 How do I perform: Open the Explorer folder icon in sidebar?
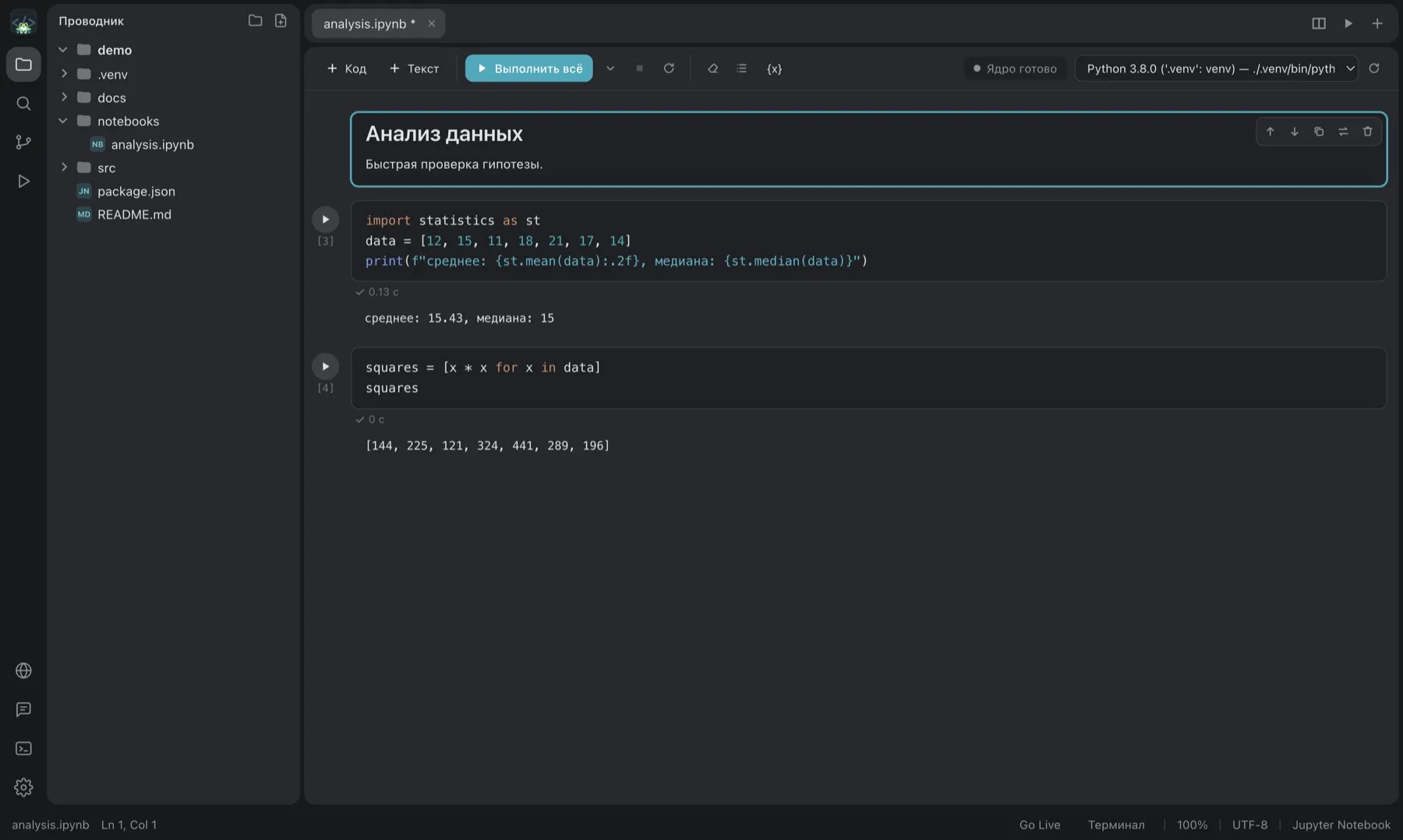tap(23, 65)
